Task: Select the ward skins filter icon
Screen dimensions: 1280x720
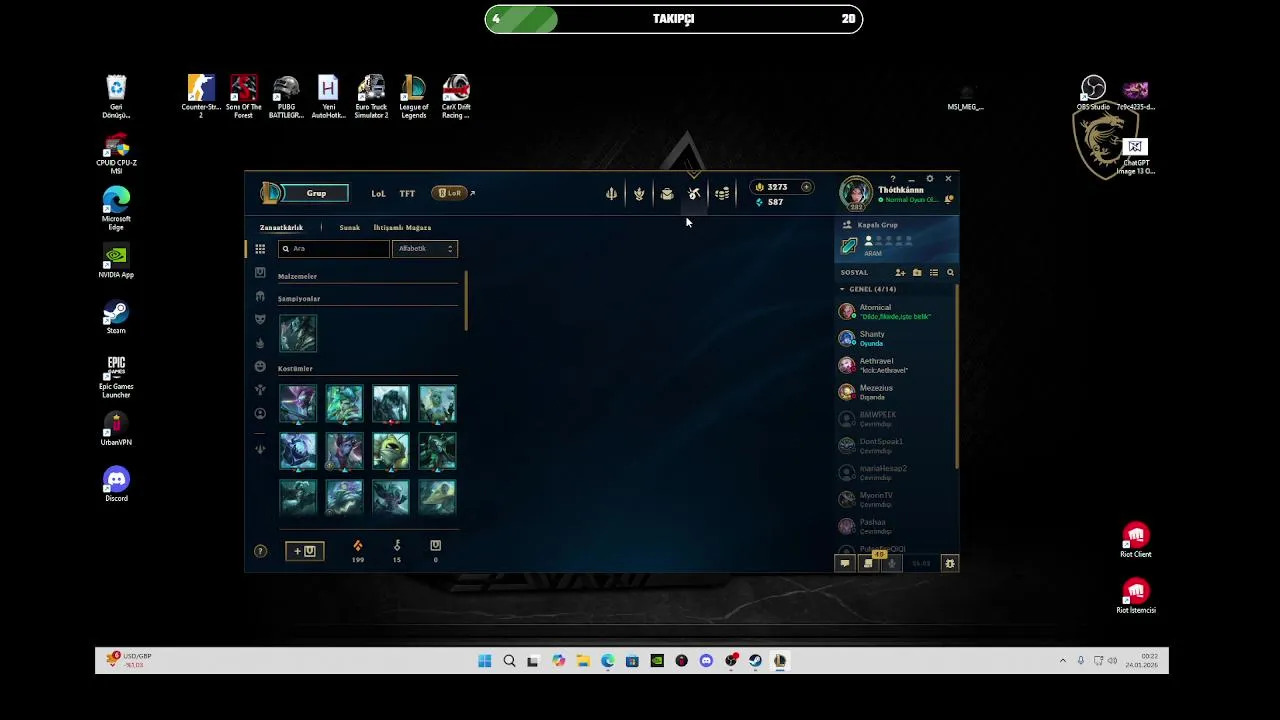Action: point(260,390)
